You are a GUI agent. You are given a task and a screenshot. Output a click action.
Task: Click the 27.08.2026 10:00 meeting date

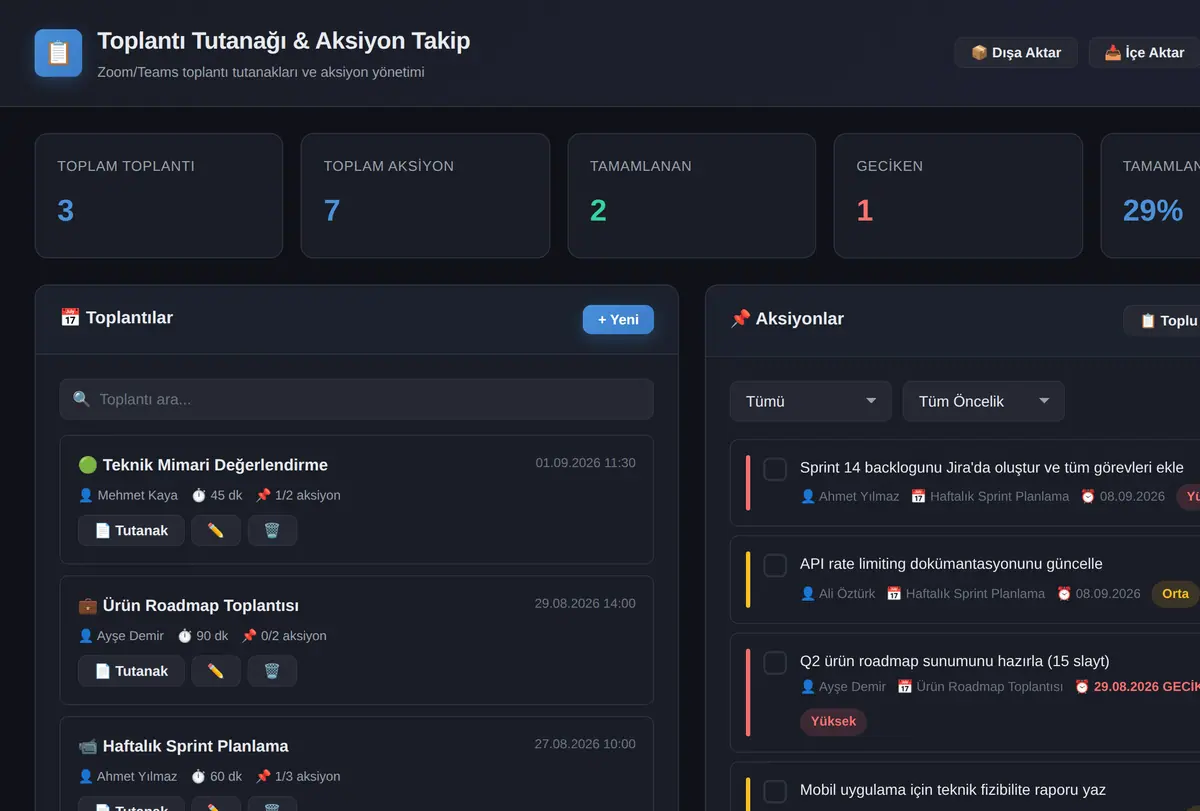(x=585, y=744)
